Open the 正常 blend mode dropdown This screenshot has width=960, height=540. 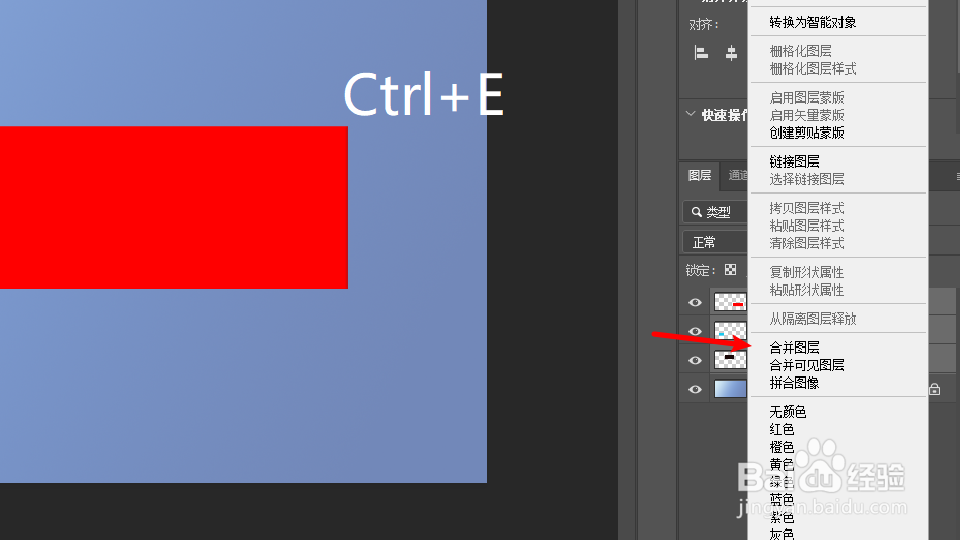click(x=715, y=242)
